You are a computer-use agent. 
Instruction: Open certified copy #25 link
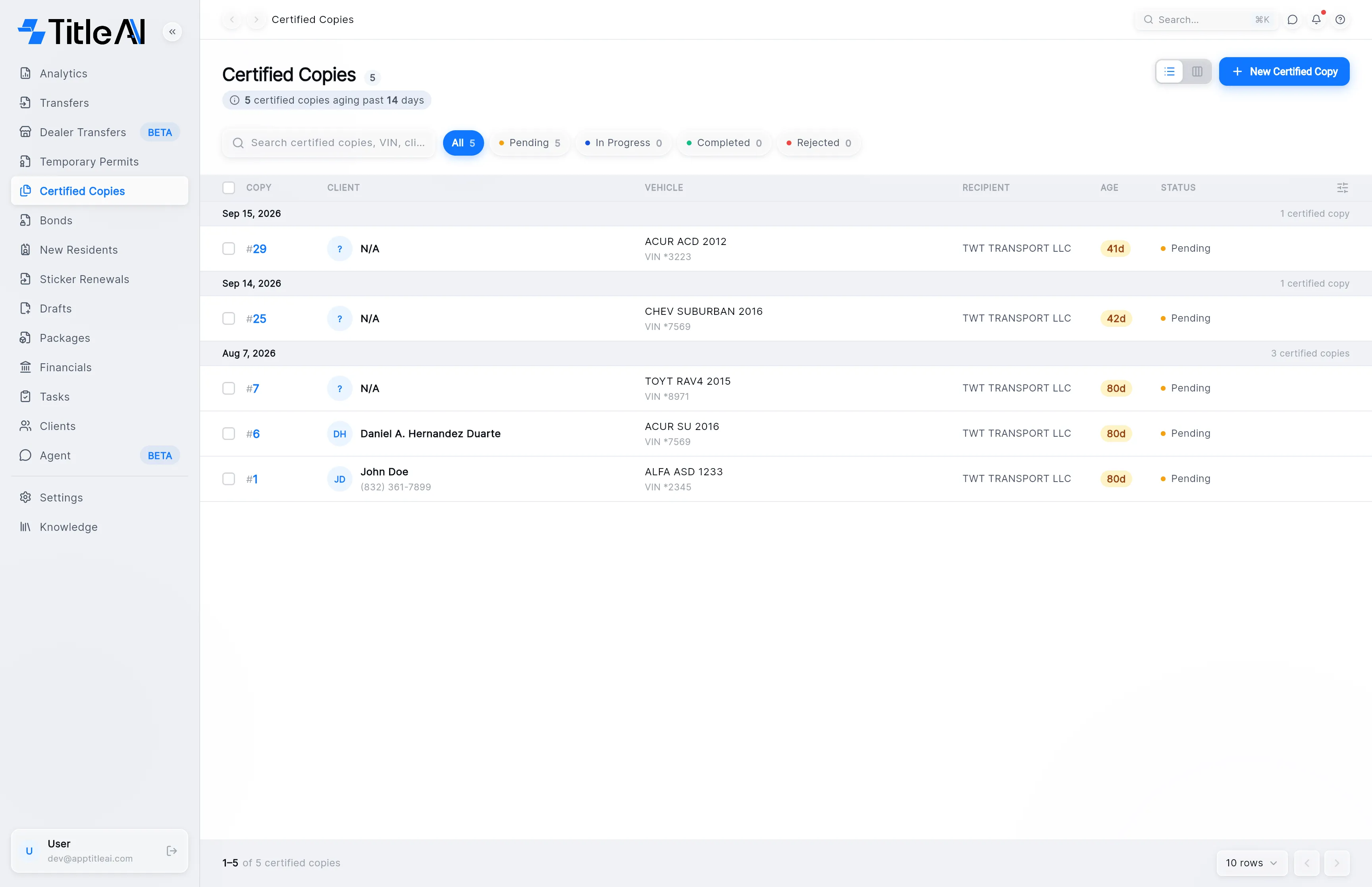256,318
